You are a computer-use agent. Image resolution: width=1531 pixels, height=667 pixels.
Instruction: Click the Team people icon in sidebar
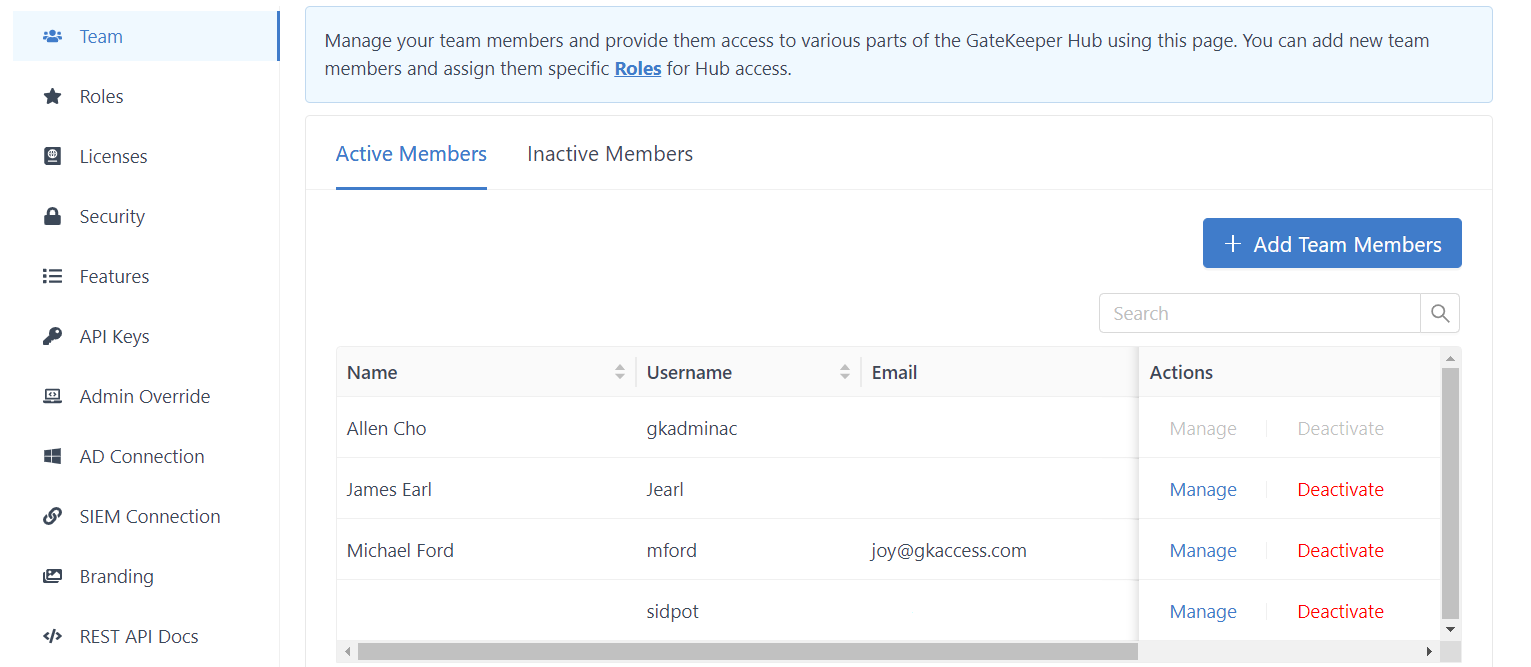(x=52, y=37)
